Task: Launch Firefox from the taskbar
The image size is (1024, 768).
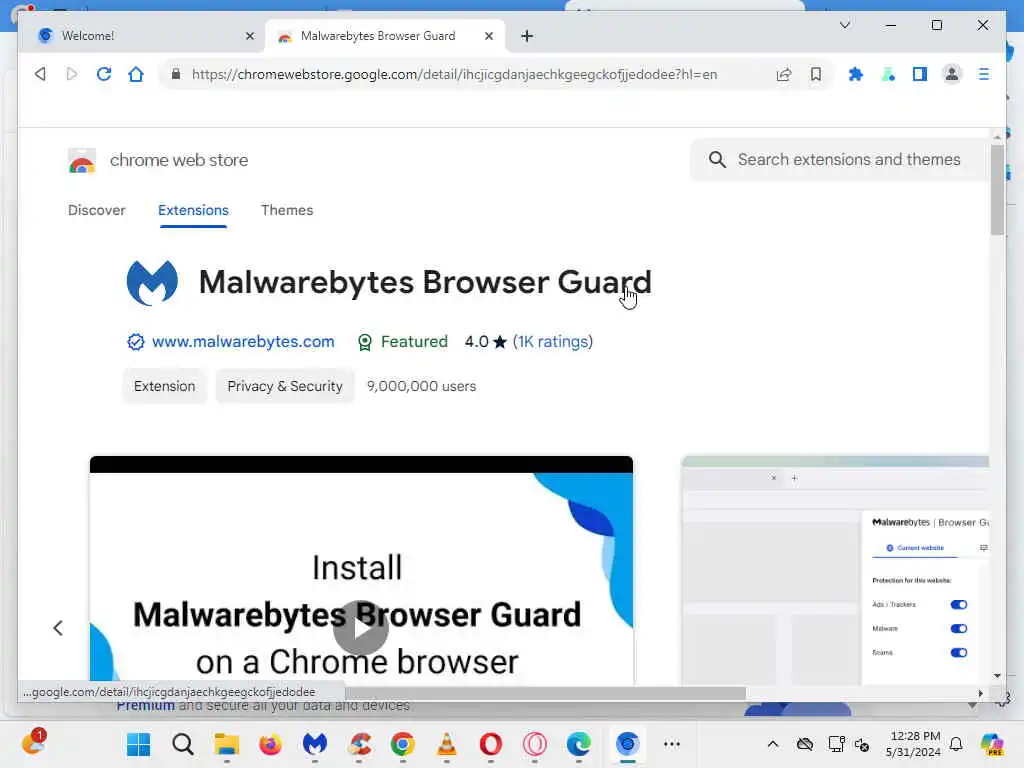Action: pyautogui.click(x=270, y=744)
